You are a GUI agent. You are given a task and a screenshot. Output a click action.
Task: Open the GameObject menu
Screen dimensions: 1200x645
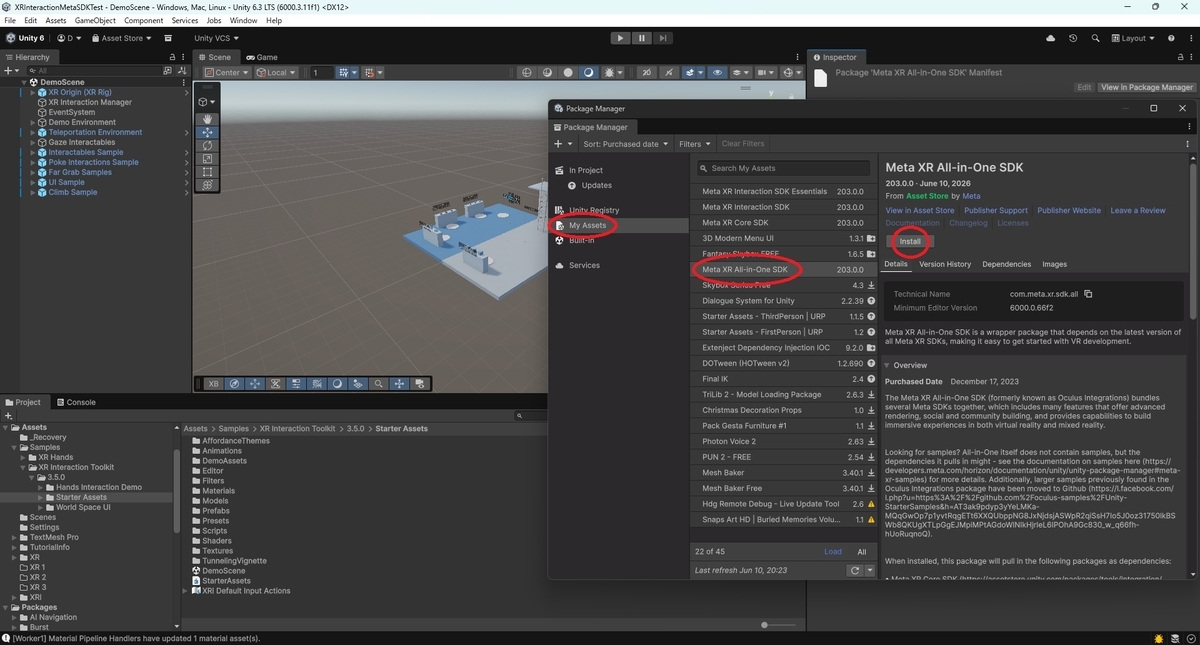coord(96,20)
